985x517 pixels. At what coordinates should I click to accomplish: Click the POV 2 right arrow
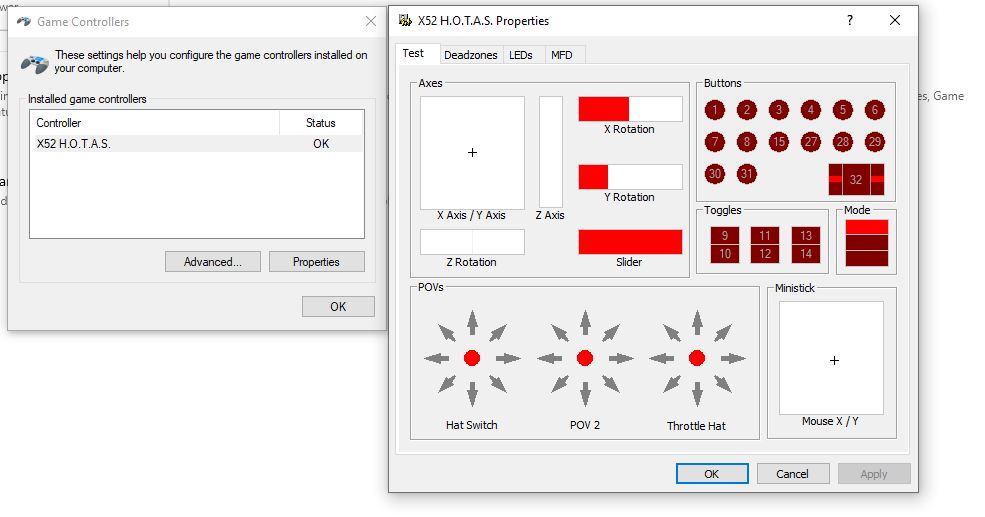pyautogui.click(x=621, y=358)
